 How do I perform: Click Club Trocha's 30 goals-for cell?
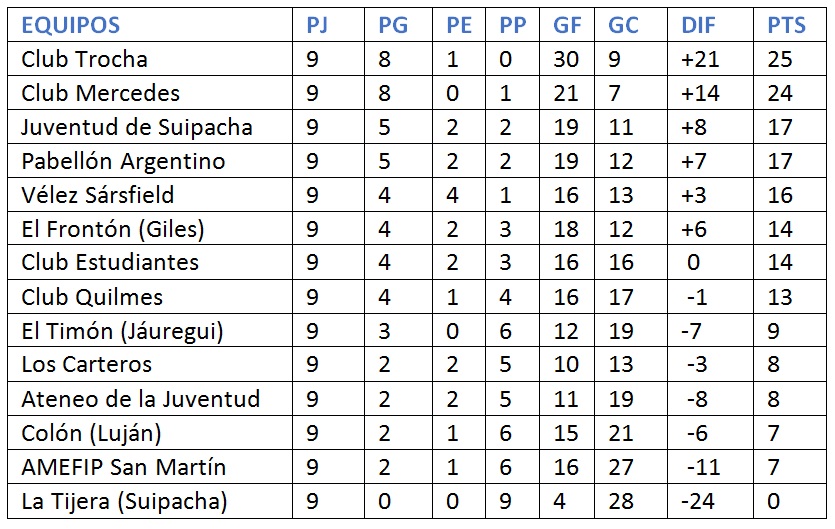566,59
